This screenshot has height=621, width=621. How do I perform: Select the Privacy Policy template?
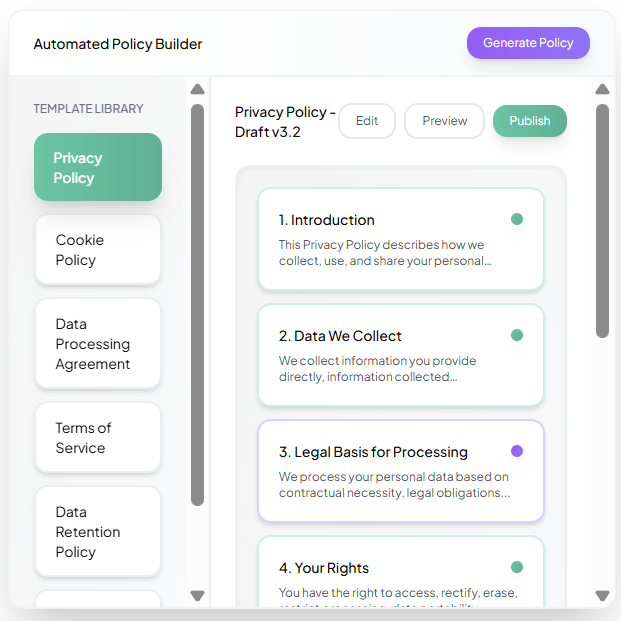click(98, 167)
